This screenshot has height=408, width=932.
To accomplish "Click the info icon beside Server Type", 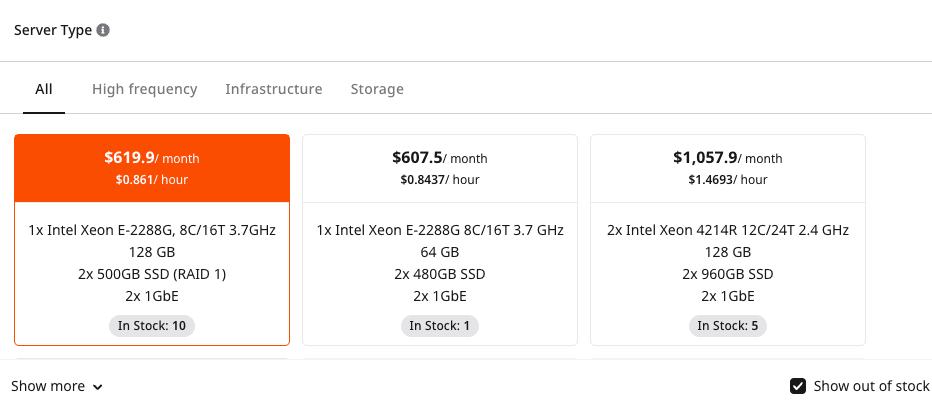I will click(103, 30).
